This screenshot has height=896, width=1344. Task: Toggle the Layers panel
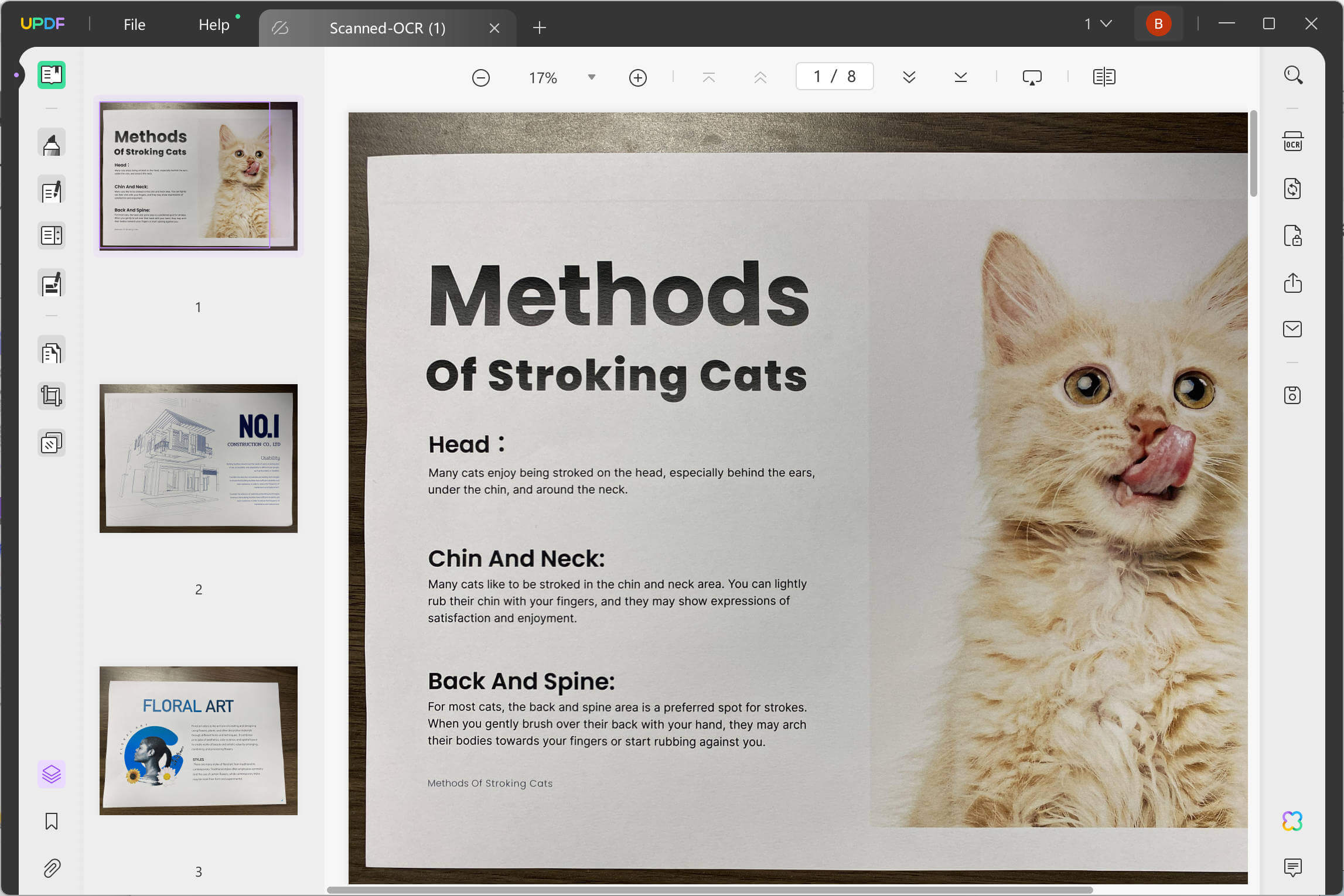52,774
